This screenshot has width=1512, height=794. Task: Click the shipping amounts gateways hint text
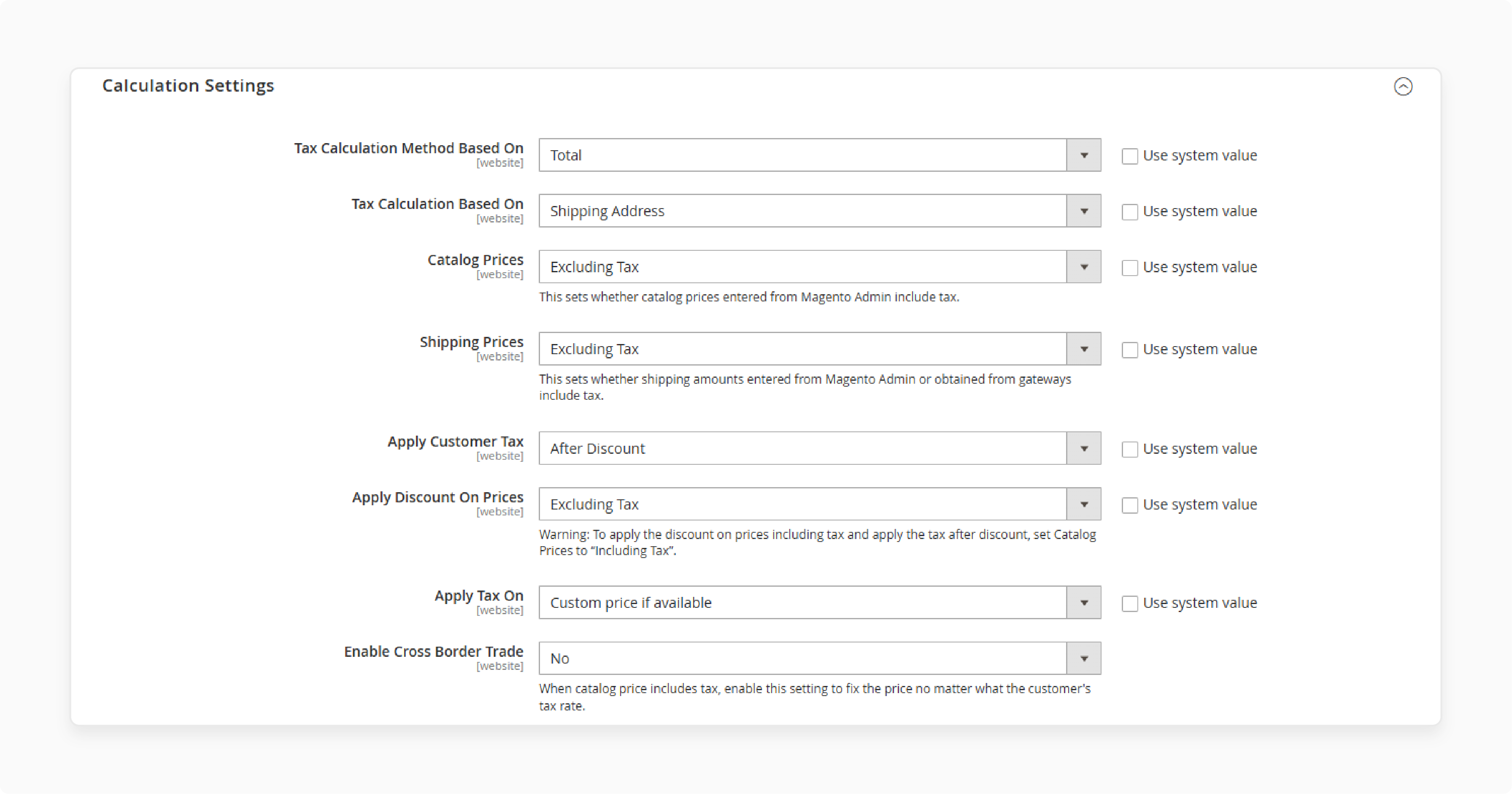pos(805,387)
